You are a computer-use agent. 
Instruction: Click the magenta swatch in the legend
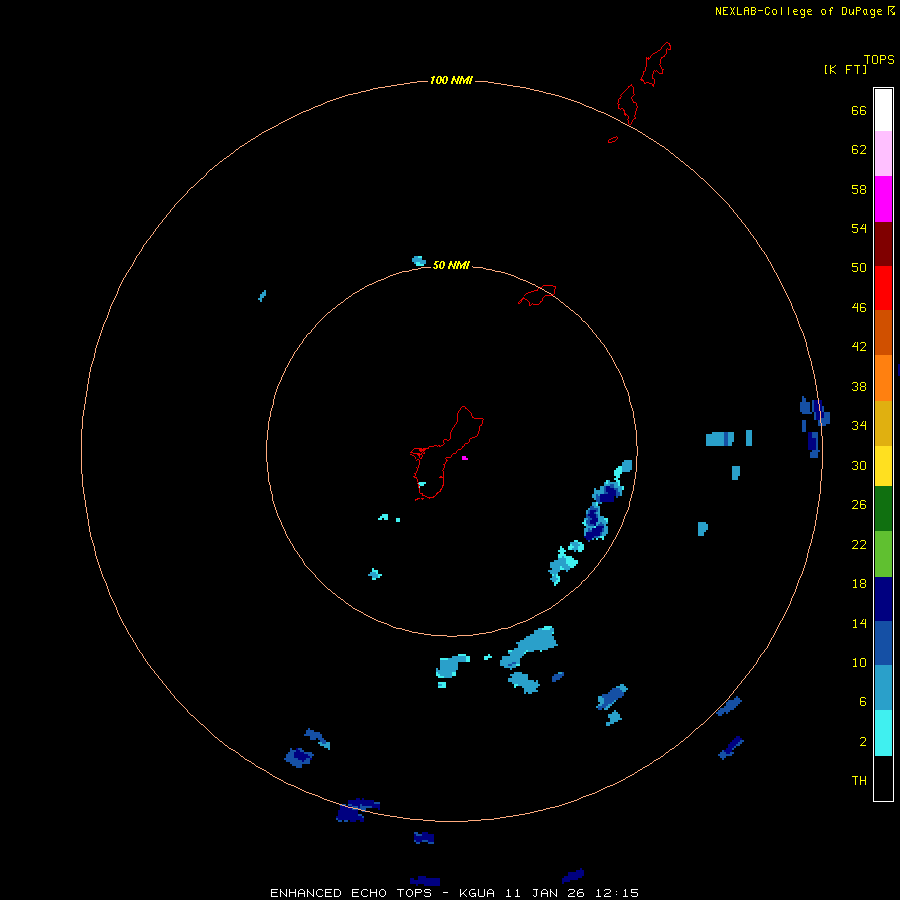pos(883,199)
